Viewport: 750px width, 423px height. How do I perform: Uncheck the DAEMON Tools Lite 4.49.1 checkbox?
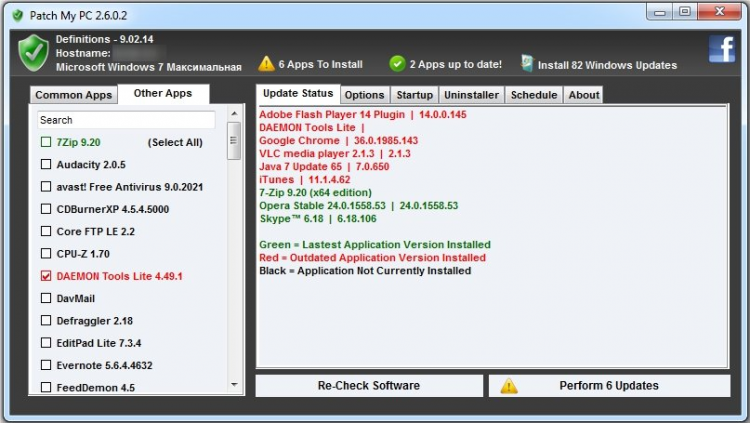tap(46, 276)
